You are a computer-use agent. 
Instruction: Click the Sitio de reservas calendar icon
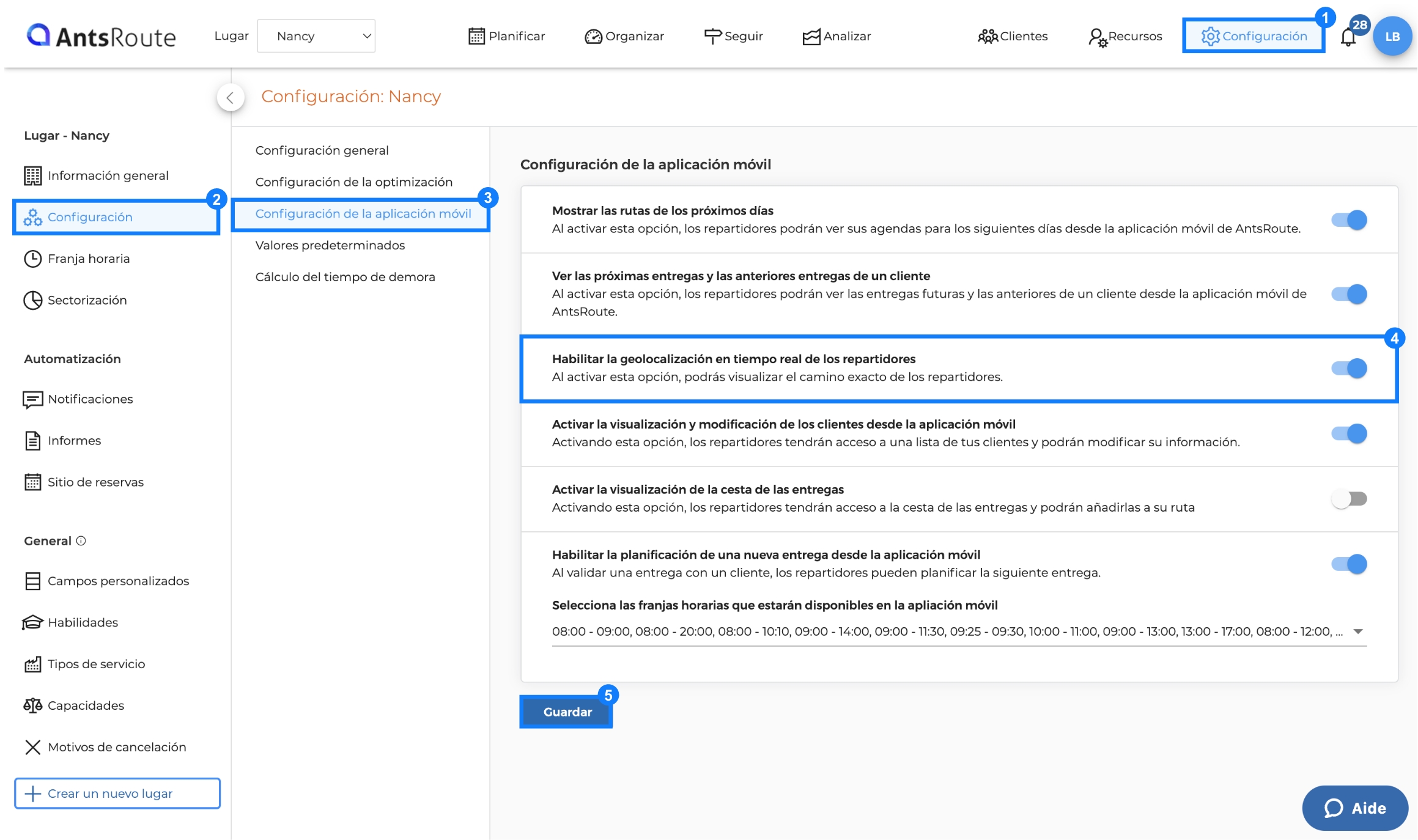(x=33, y=482)
